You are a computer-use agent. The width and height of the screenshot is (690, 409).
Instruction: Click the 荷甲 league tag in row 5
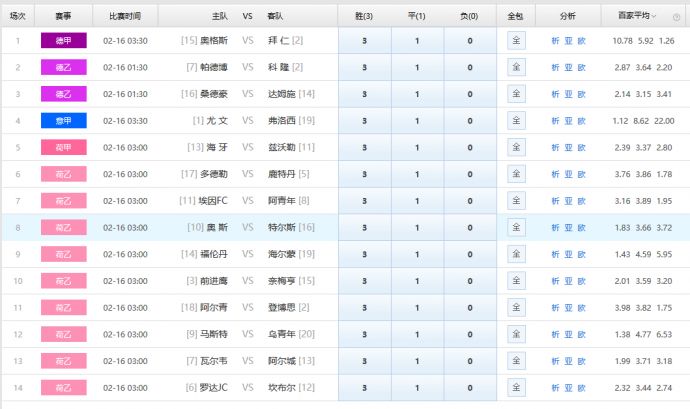(x=64, y=147)
